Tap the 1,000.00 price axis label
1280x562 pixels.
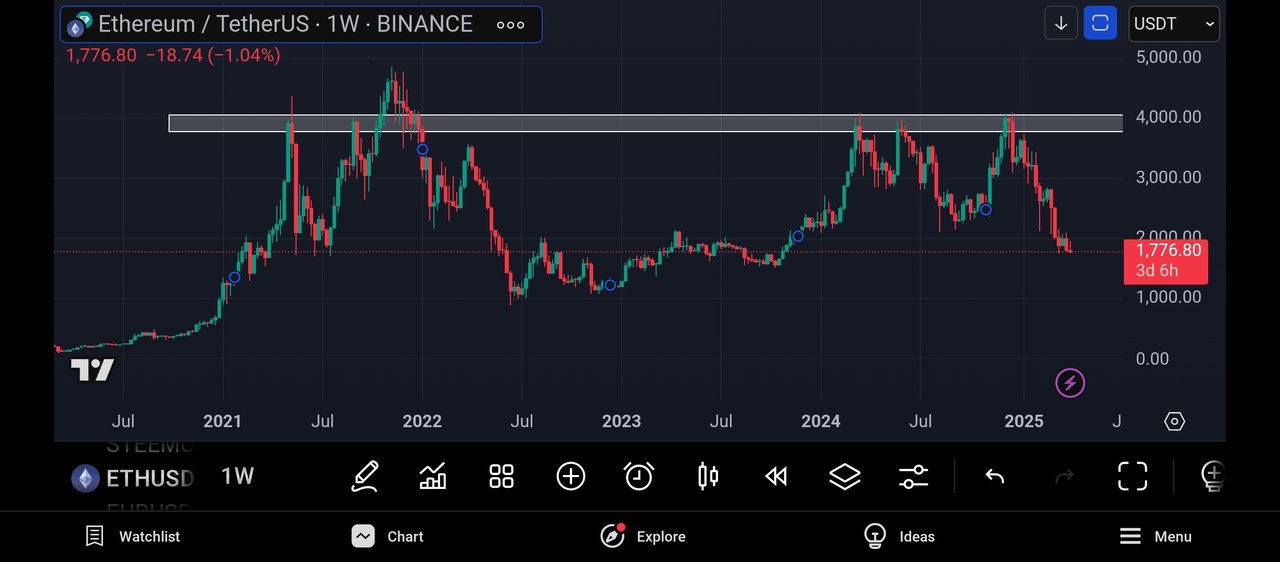(1168, 297)
